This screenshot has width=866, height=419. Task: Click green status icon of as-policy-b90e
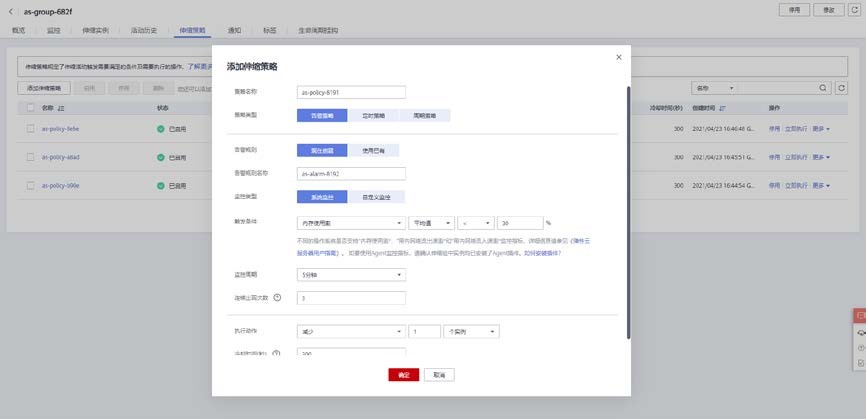(161, 186)
